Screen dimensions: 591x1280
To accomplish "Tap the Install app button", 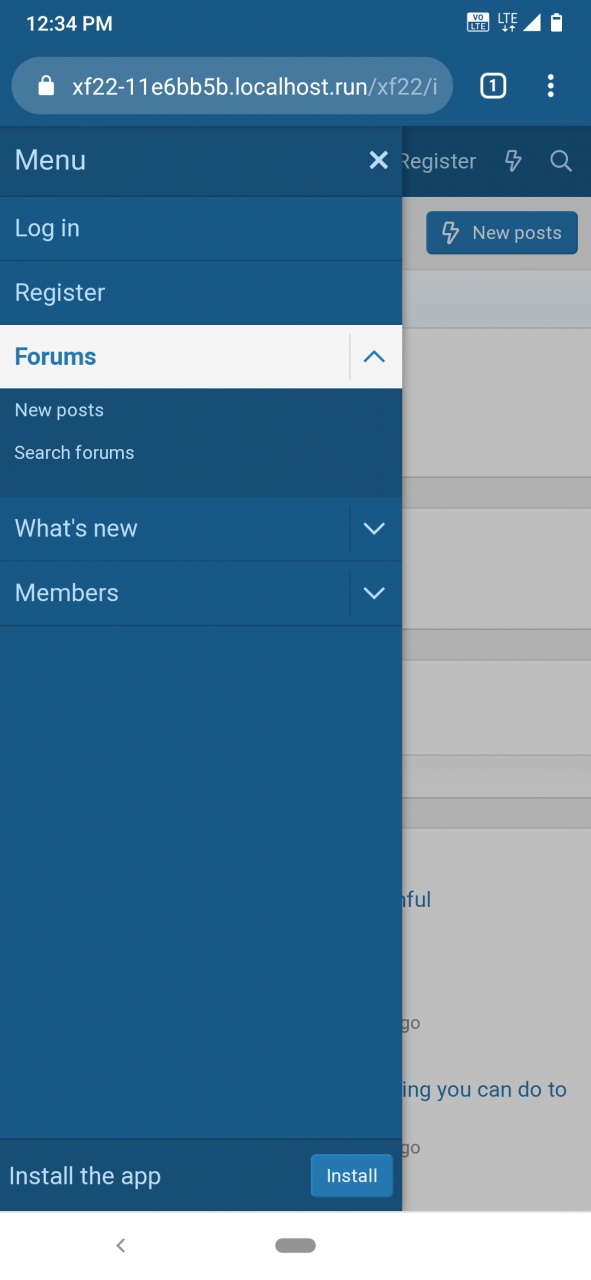I will 352,1176.
